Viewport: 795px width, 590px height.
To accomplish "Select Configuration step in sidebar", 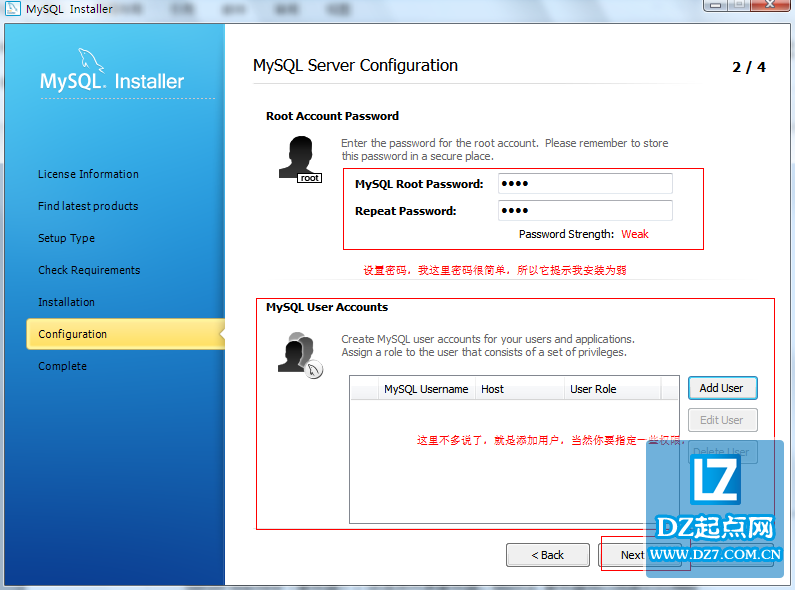I will click(126, 334).
